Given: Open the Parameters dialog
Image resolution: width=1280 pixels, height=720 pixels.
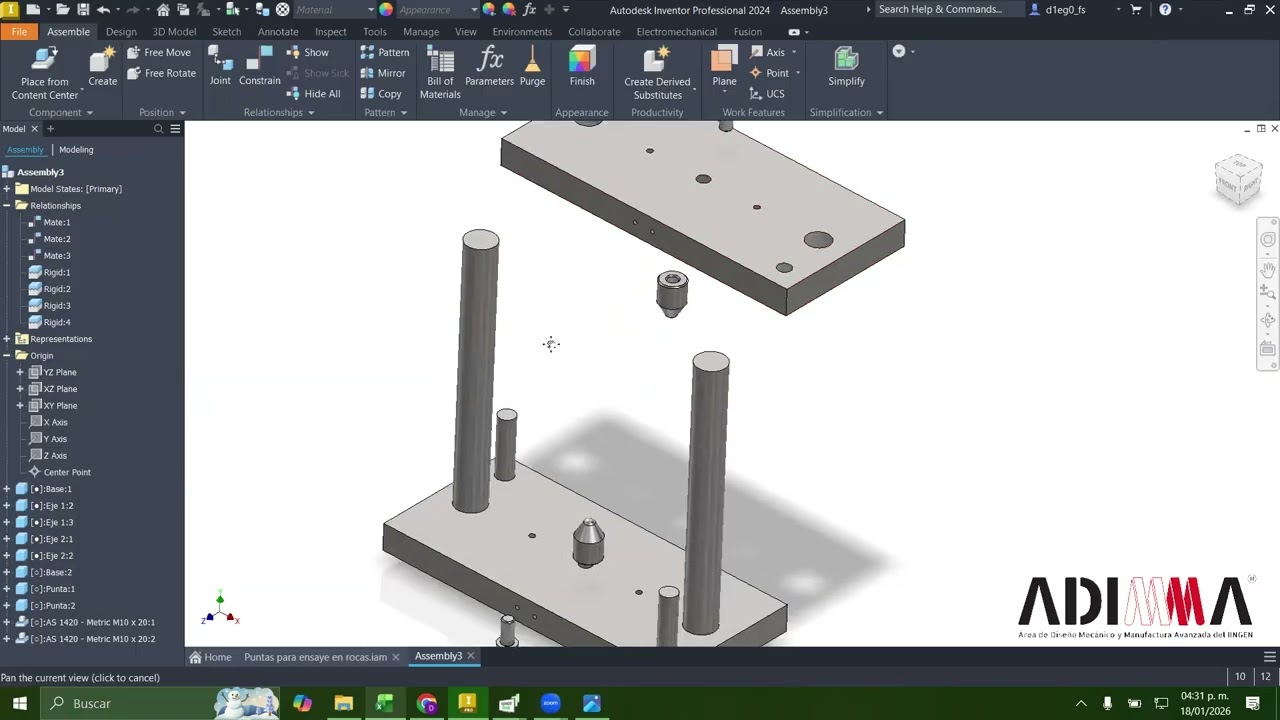Looking at the screenshot, I should [489, 67].
